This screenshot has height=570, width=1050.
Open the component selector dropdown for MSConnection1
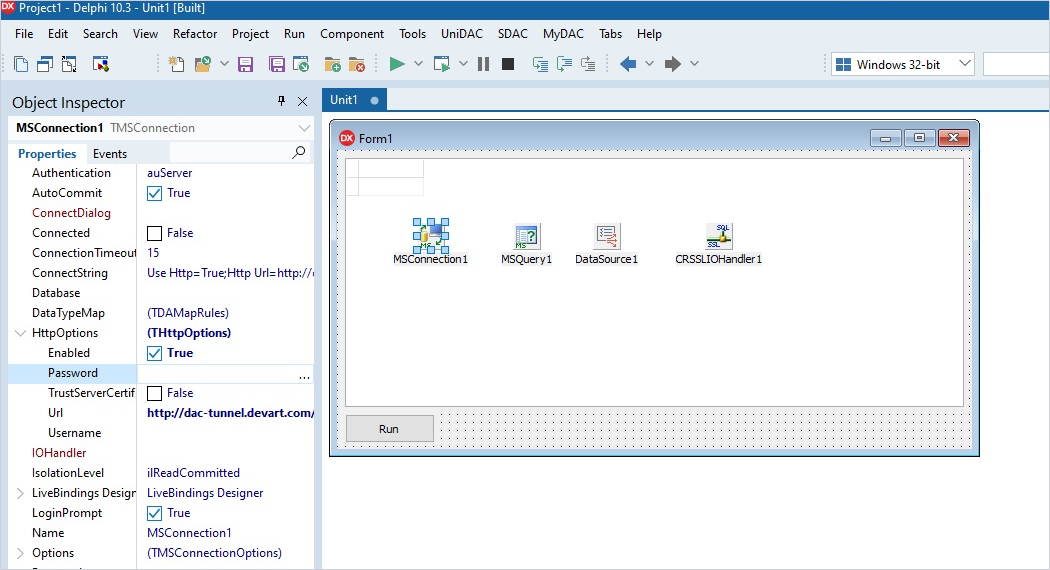[x=304, y=128]
